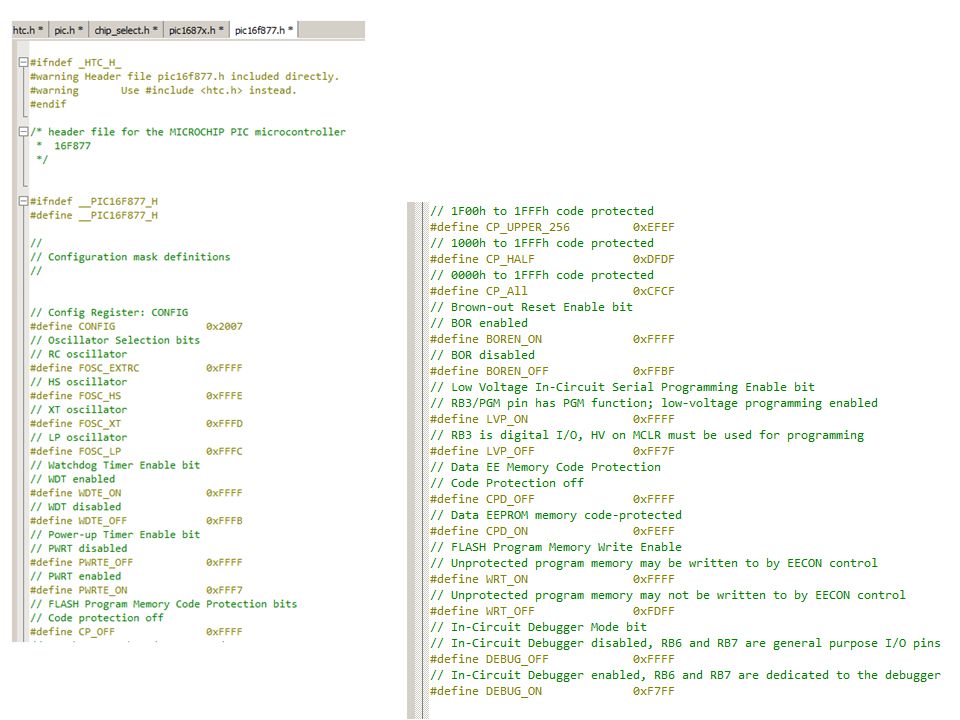The image size is (960, 720).
Task: Click the '#define CPD_OFF' line
Action: [x=552, y=499]
